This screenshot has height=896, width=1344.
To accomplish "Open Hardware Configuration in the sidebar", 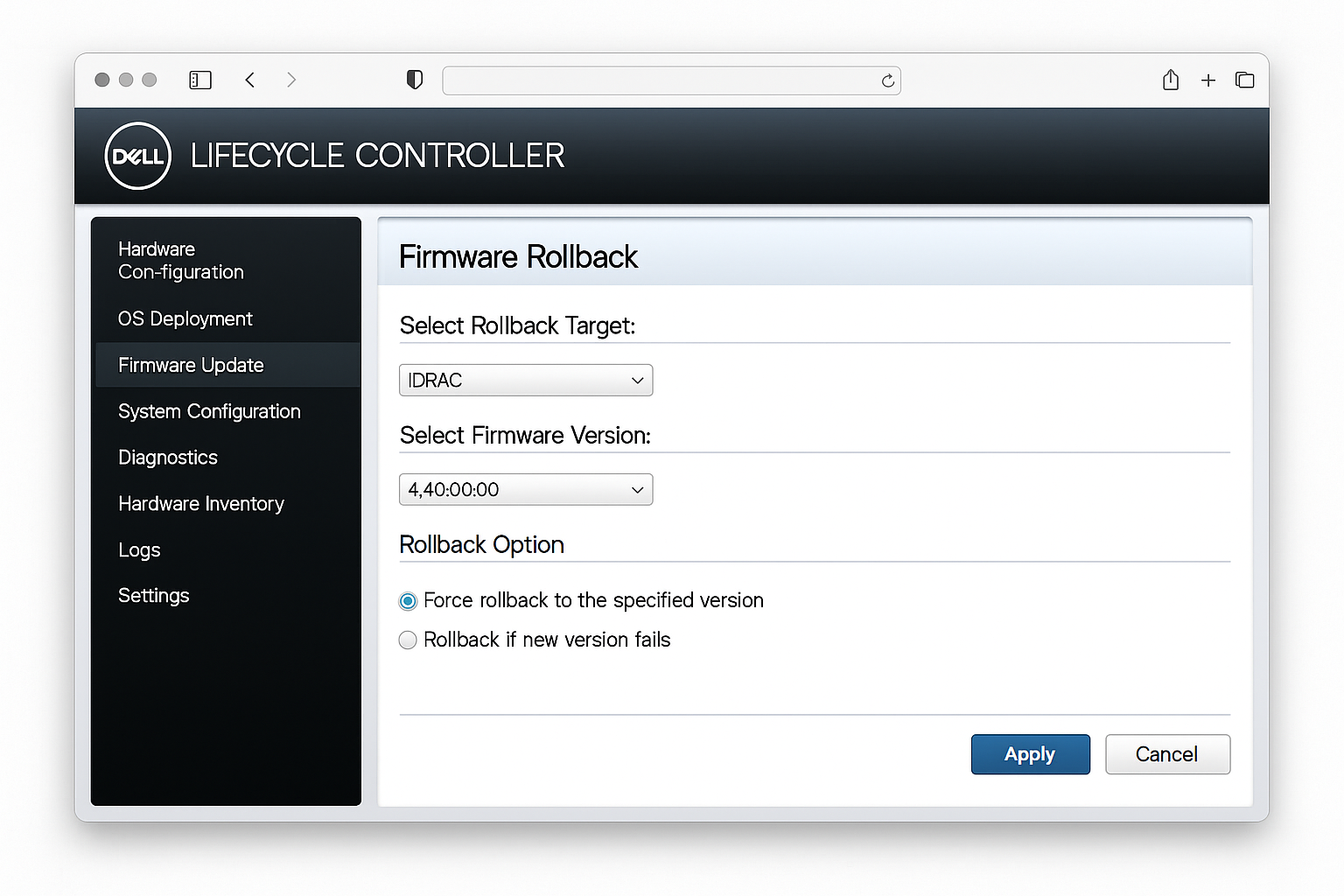I will click(181, 261).
